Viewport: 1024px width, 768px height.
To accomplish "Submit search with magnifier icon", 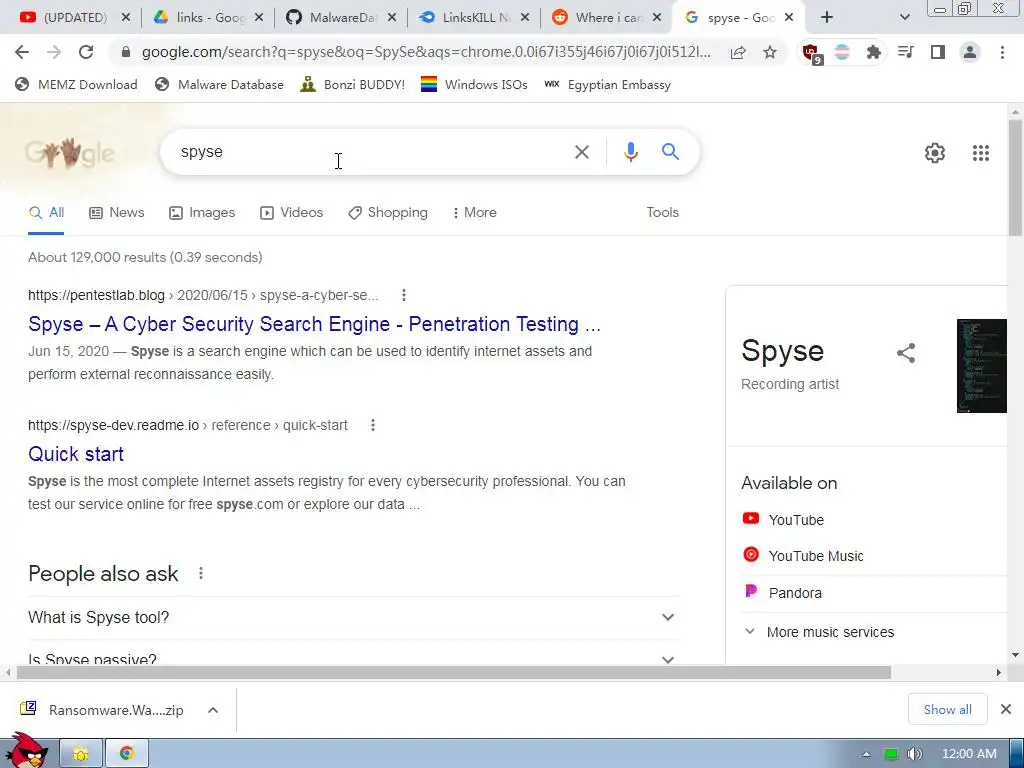I will 670,152.
